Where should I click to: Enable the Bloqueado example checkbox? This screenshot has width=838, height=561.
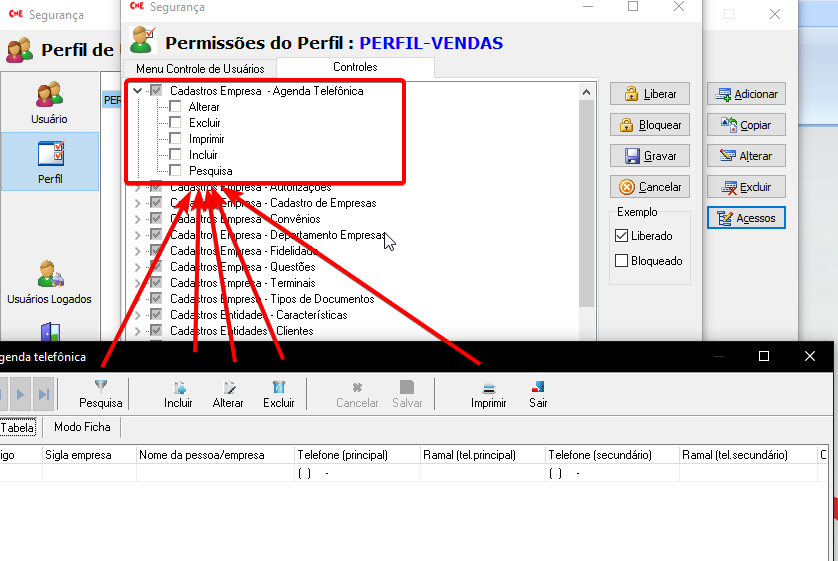coord(621,261)
